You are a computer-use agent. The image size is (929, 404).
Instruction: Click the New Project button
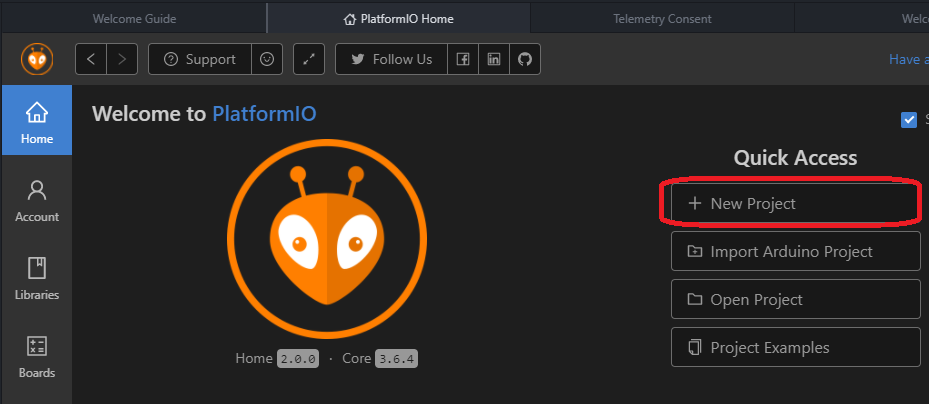tap(795, 203)
